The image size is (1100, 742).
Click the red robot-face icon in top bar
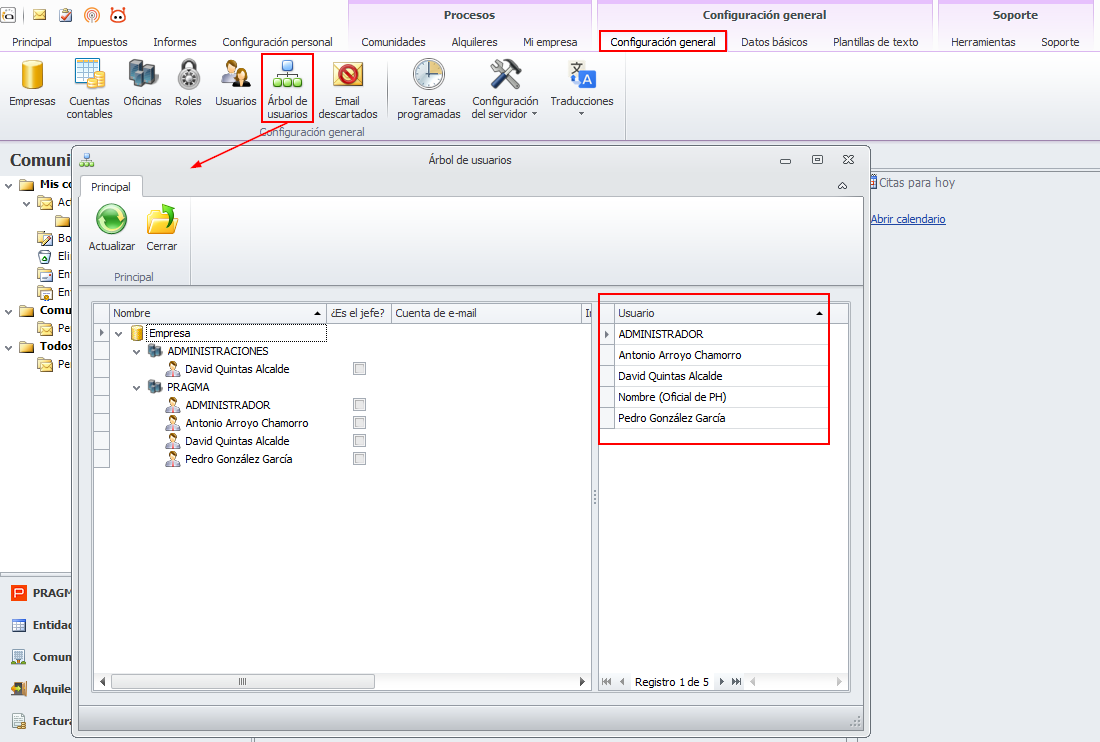click(118, 15)
